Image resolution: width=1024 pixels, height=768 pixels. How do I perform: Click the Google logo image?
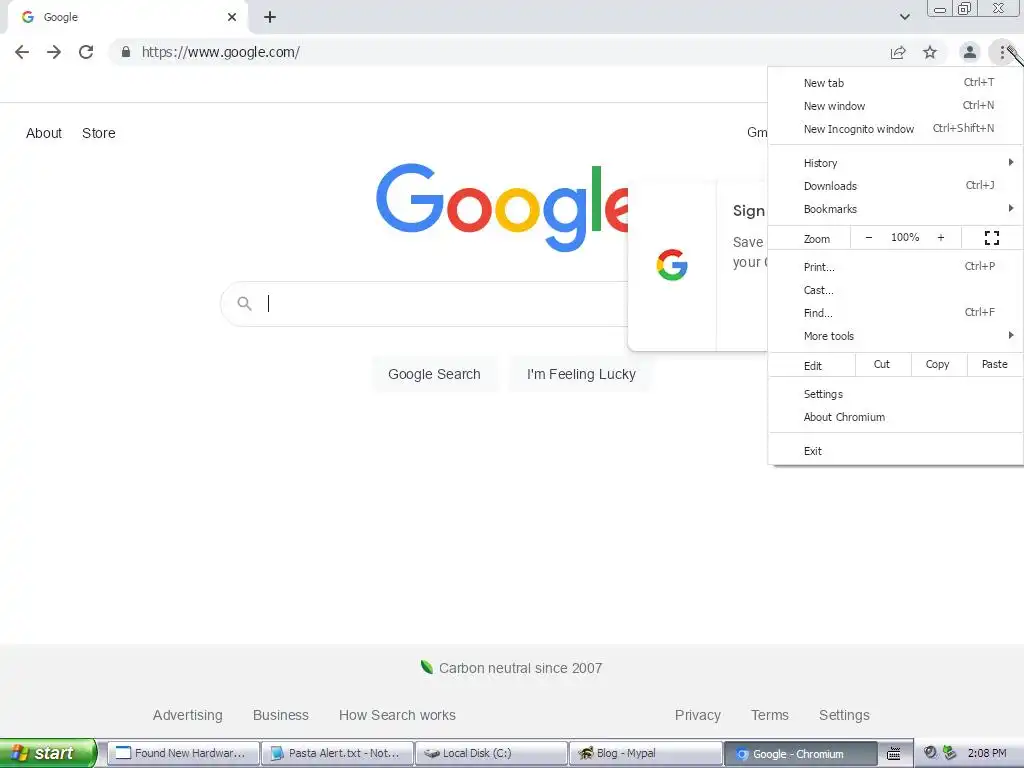pos(502,208)
